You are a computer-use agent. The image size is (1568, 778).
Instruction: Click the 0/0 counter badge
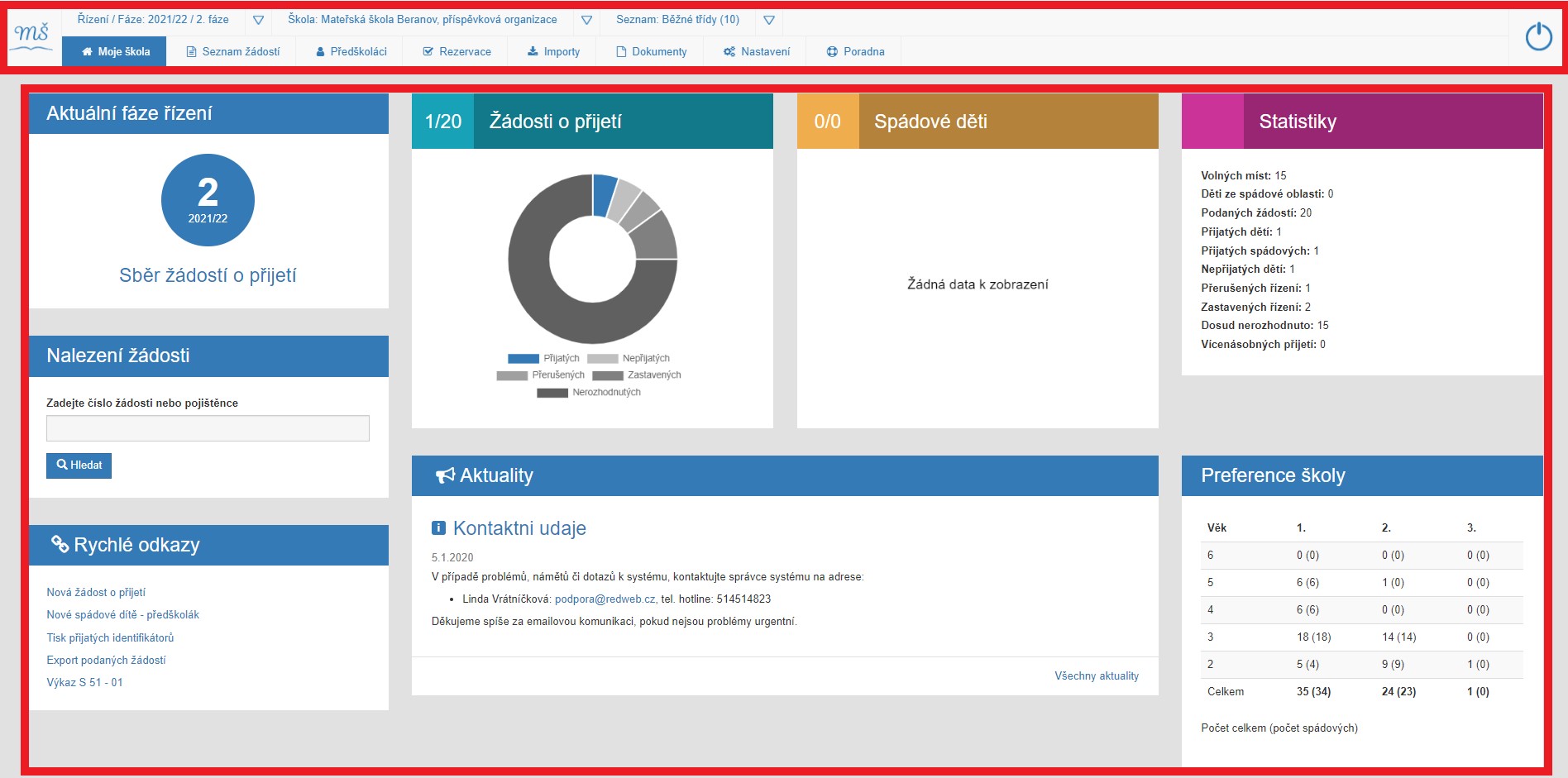(x=828, y=122)
